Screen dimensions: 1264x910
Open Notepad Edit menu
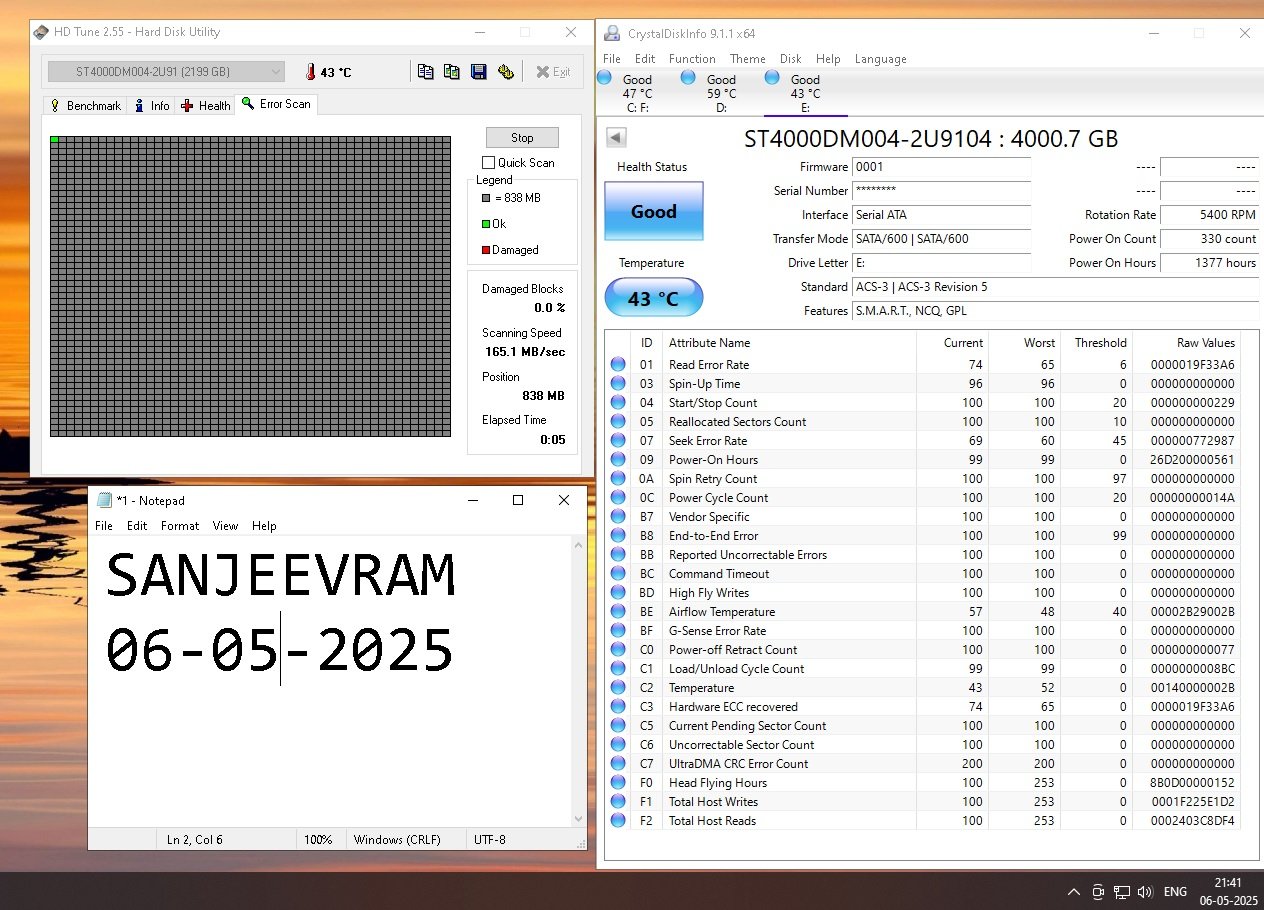[137, 526]
